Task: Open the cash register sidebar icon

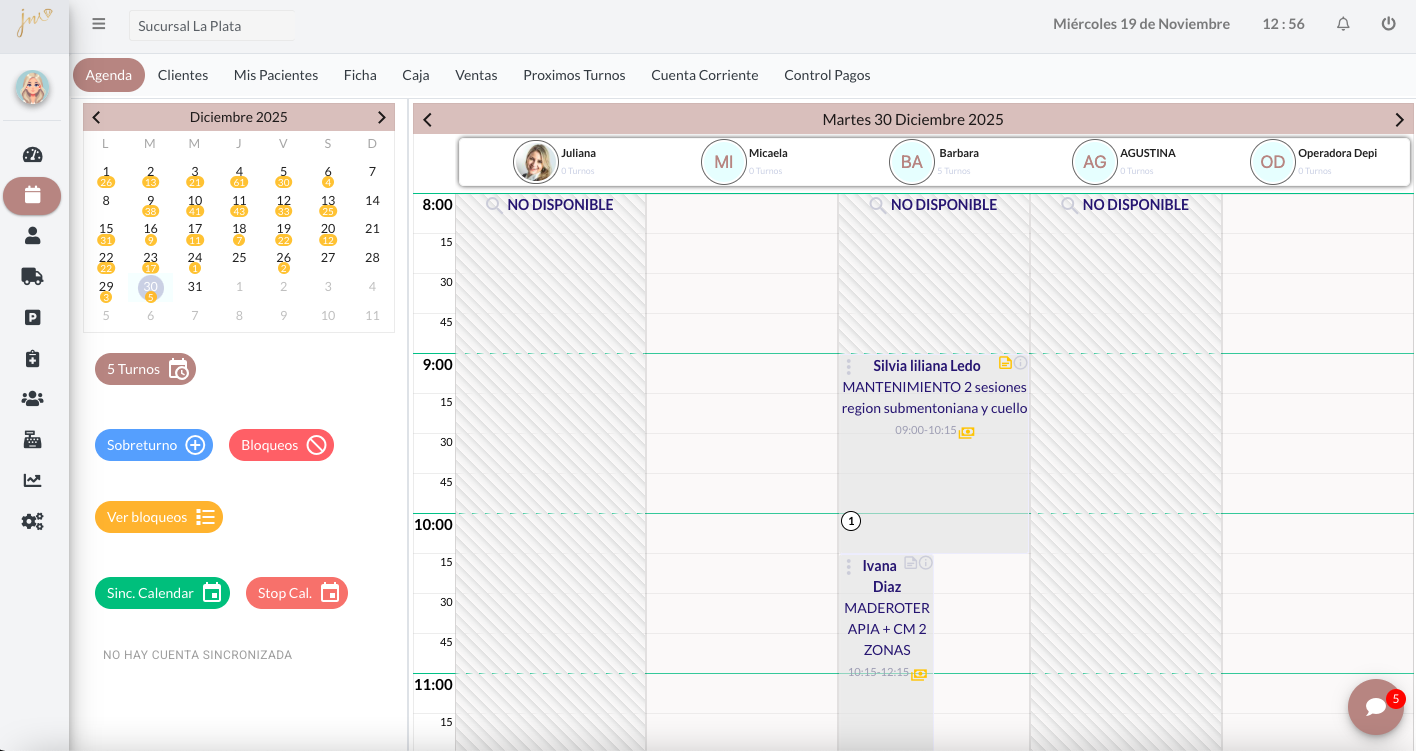Action: [x=32, y=440]
